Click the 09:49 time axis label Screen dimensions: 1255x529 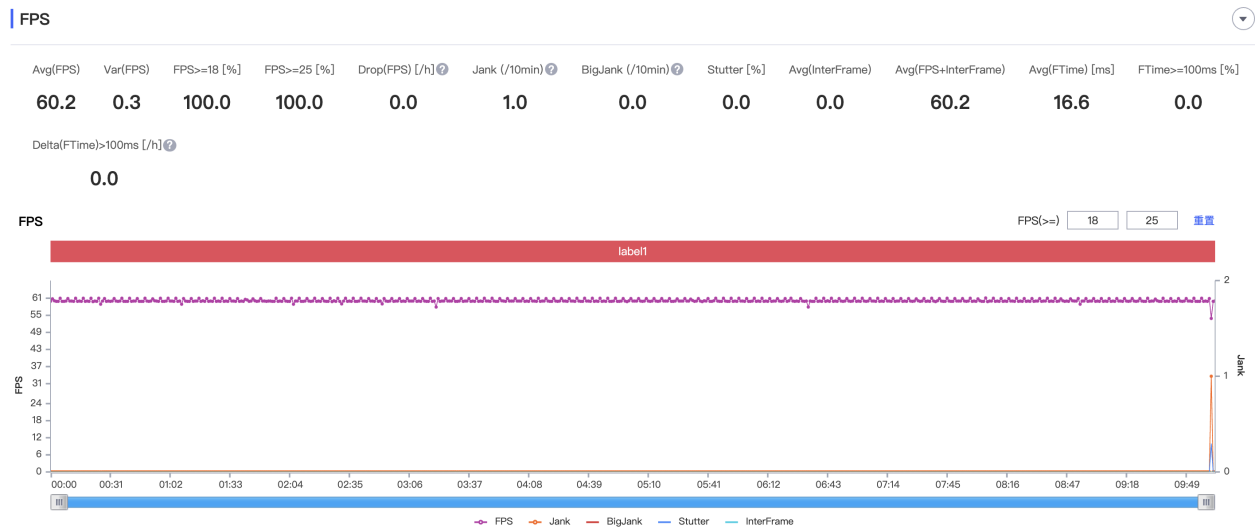pyautogui.click(x=1187, y=484)
